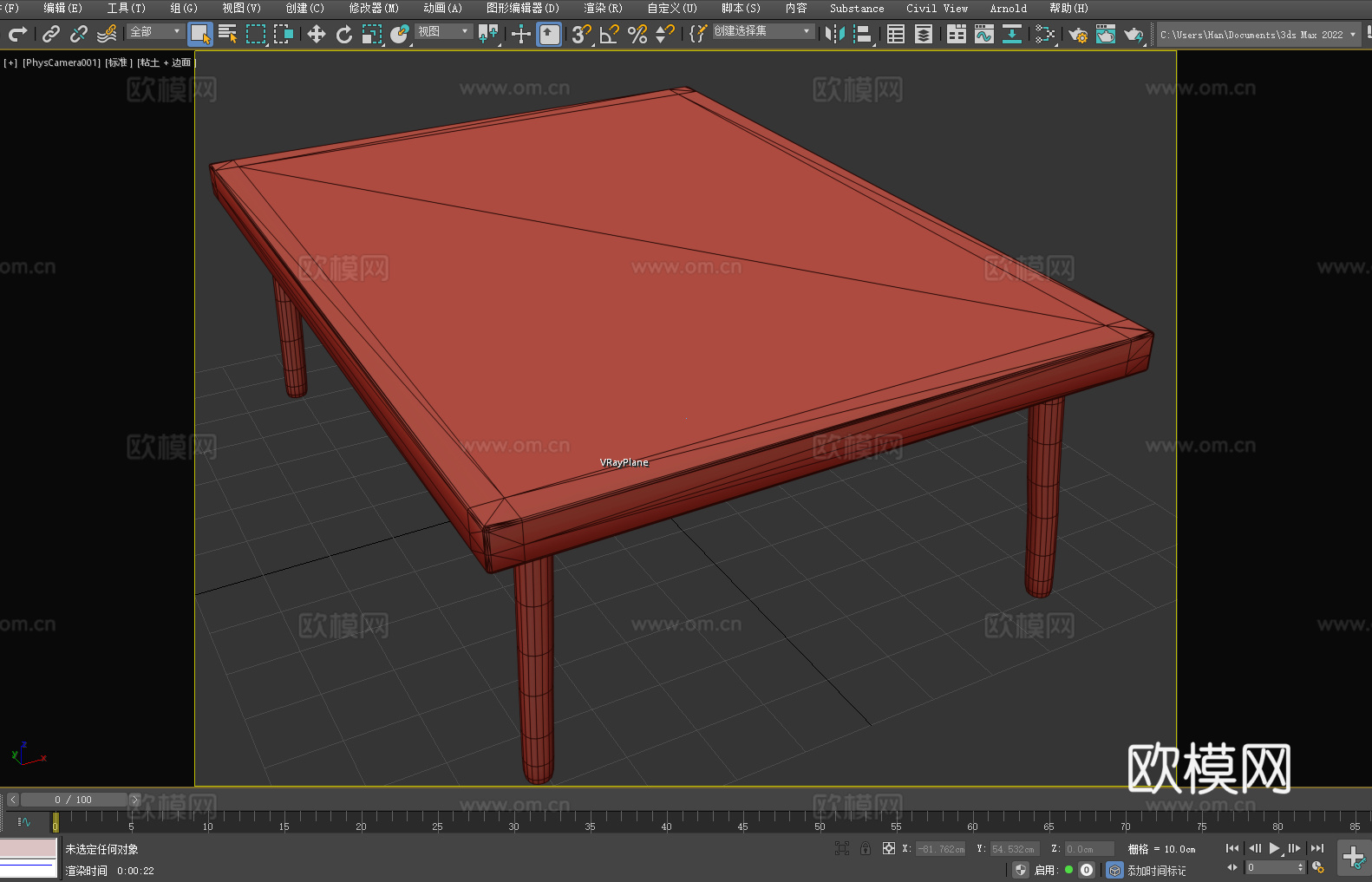Toggle Spinner Snap

665,34
